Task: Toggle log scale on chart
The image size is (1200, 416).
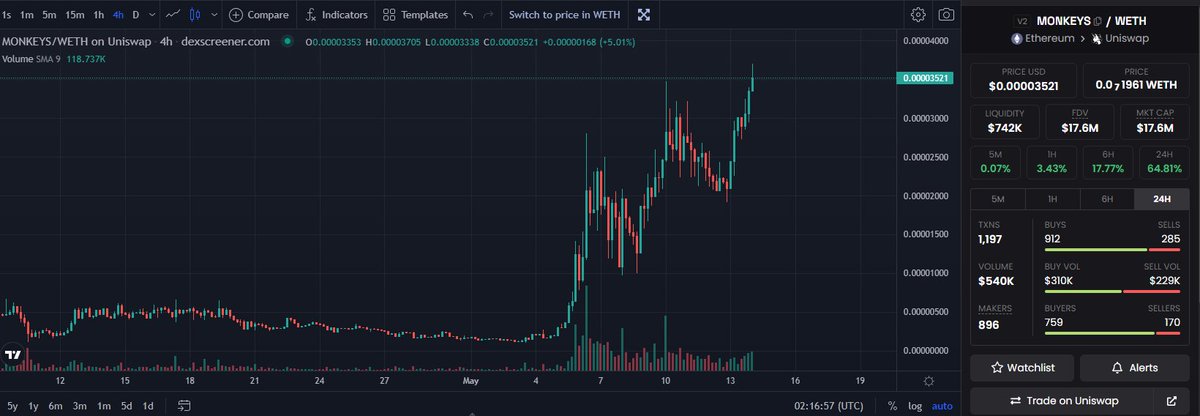Action: point(915,406)
